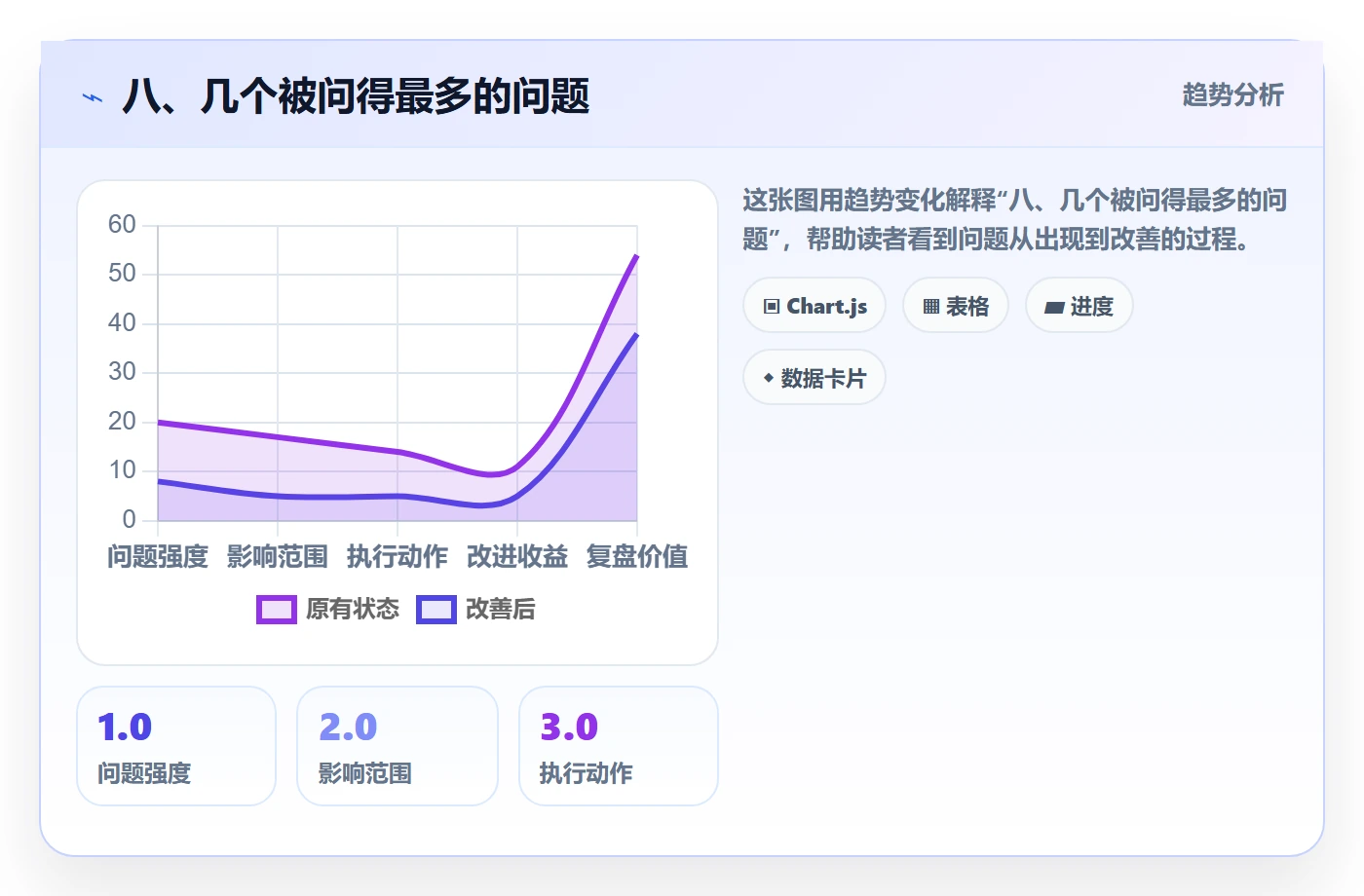The width and height of the screenshot is (1364, 896).
Task: Click the 问题强度 x-axis label
Action: coord(158,557)
